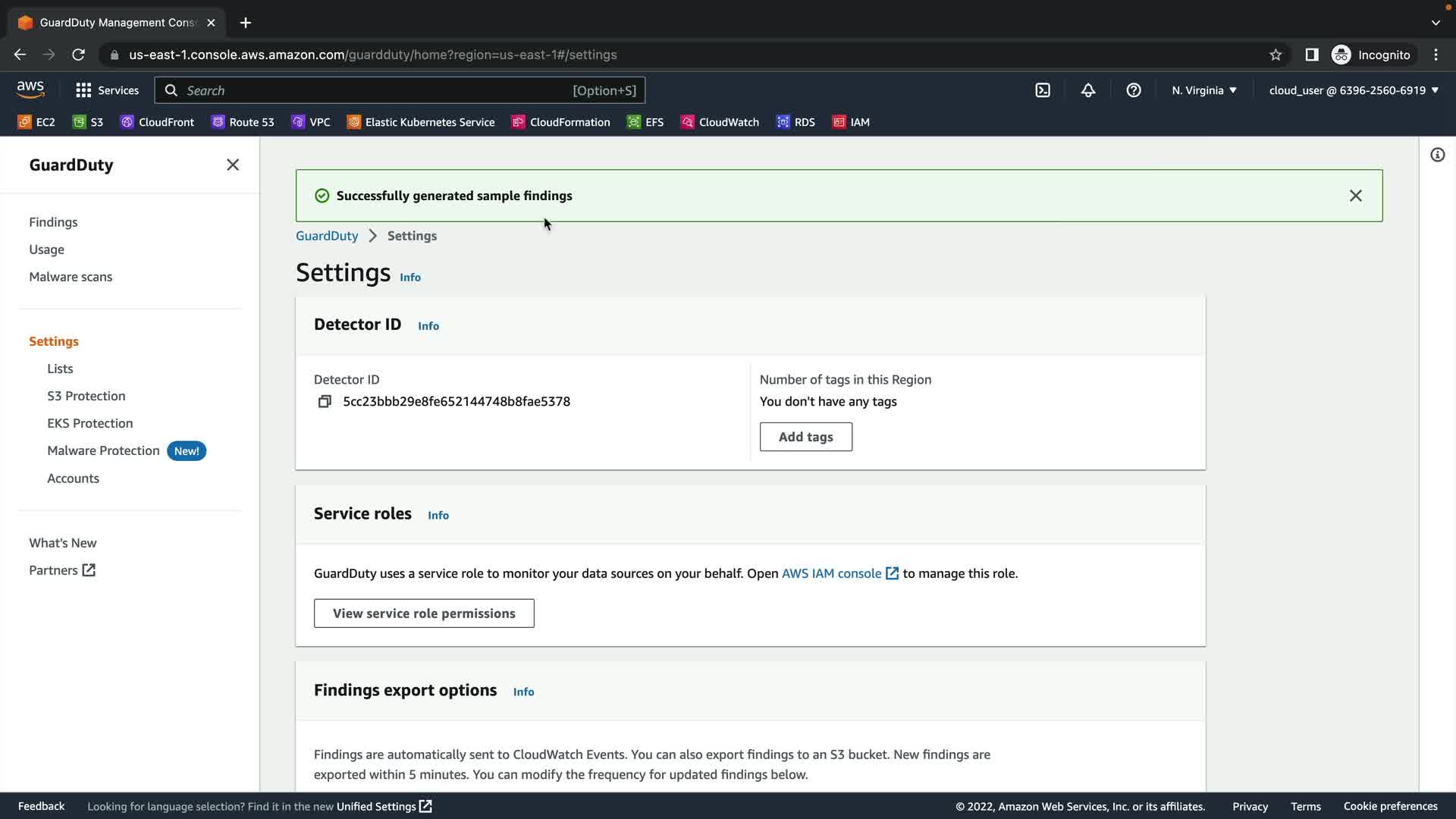Open the cloud_user account dropdown
This screenshot has height=819, width=1456.
click(x=1354, y=90)
